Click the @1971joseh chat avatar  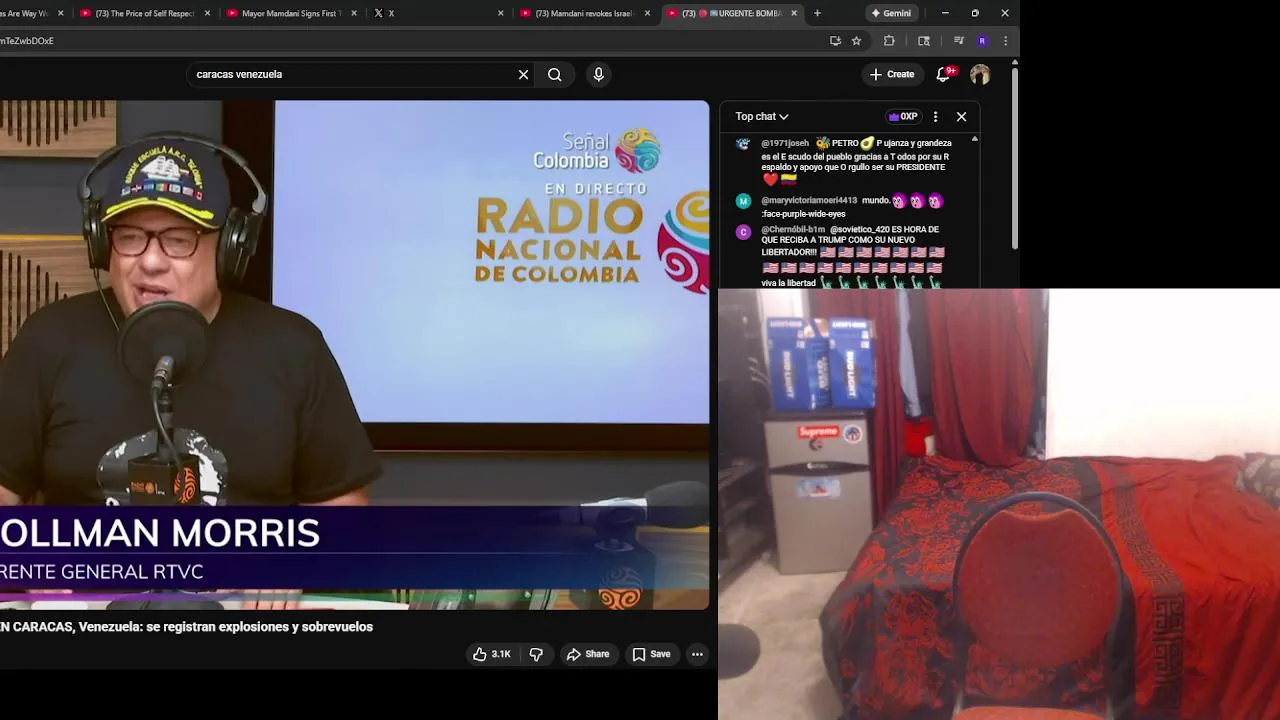(x=743, y=144)
